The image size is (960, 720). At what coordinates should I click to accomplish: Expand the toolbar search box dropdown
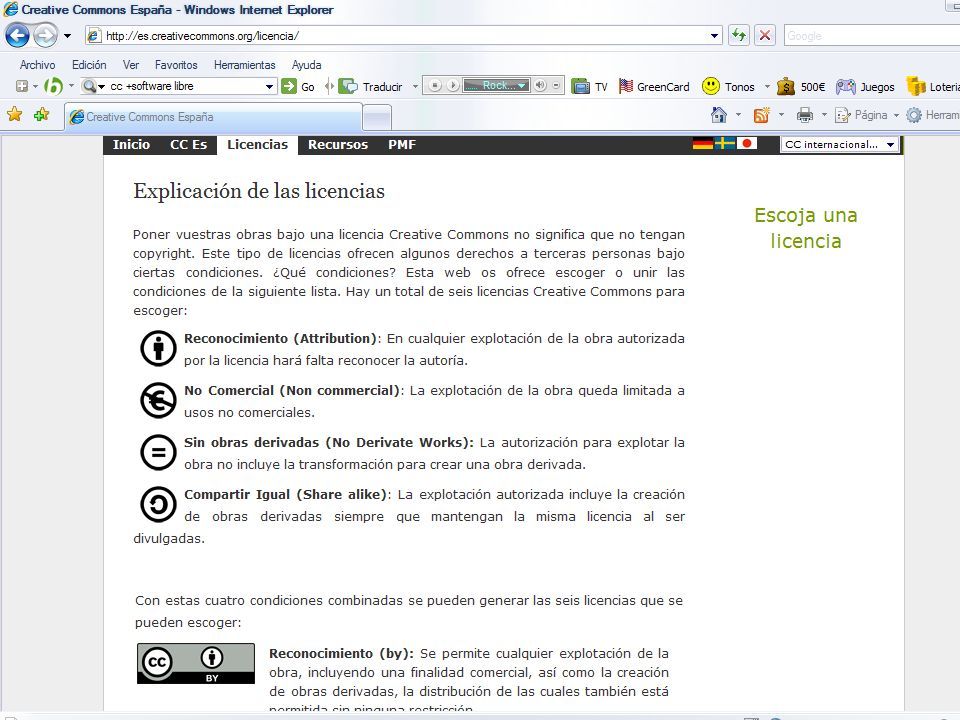[269, 87]
